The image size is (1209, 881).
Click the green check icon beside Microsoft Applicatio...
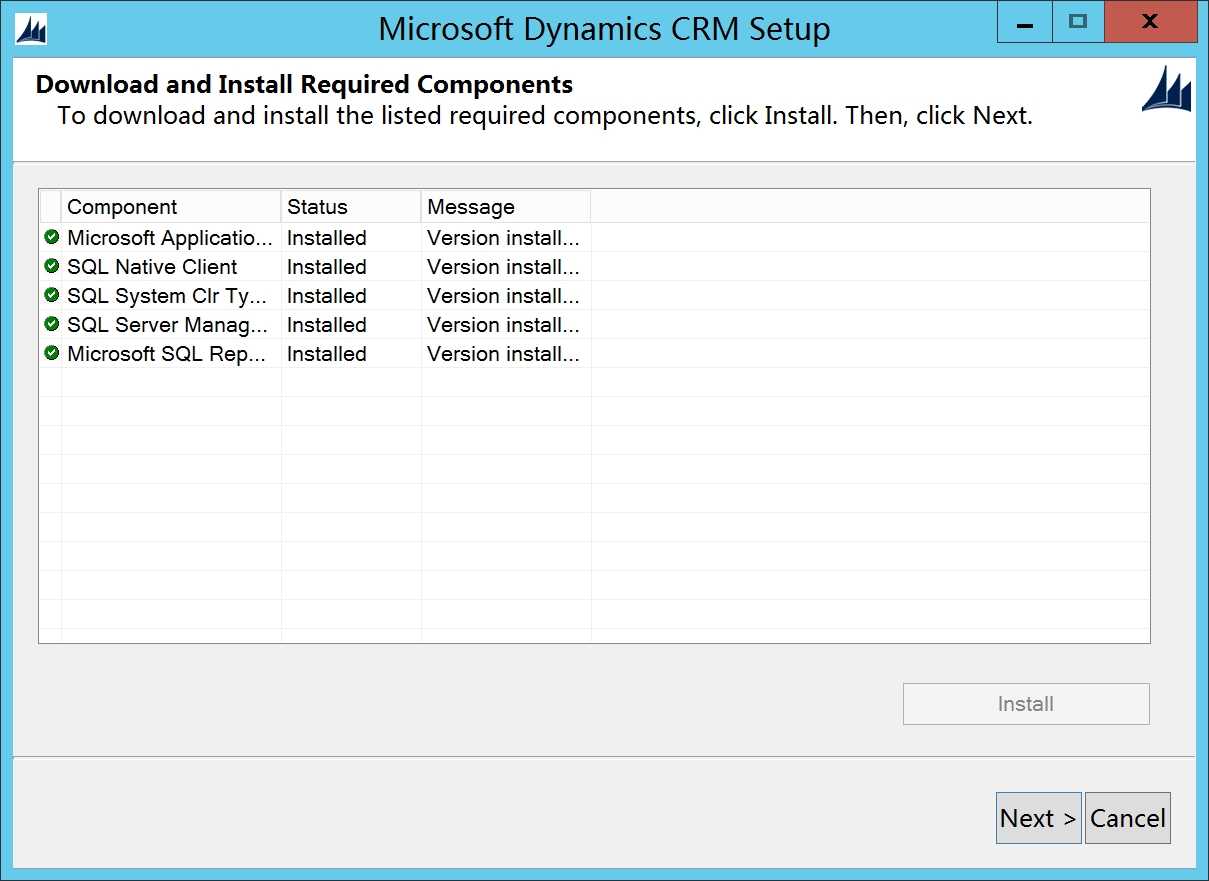[51, 238]
